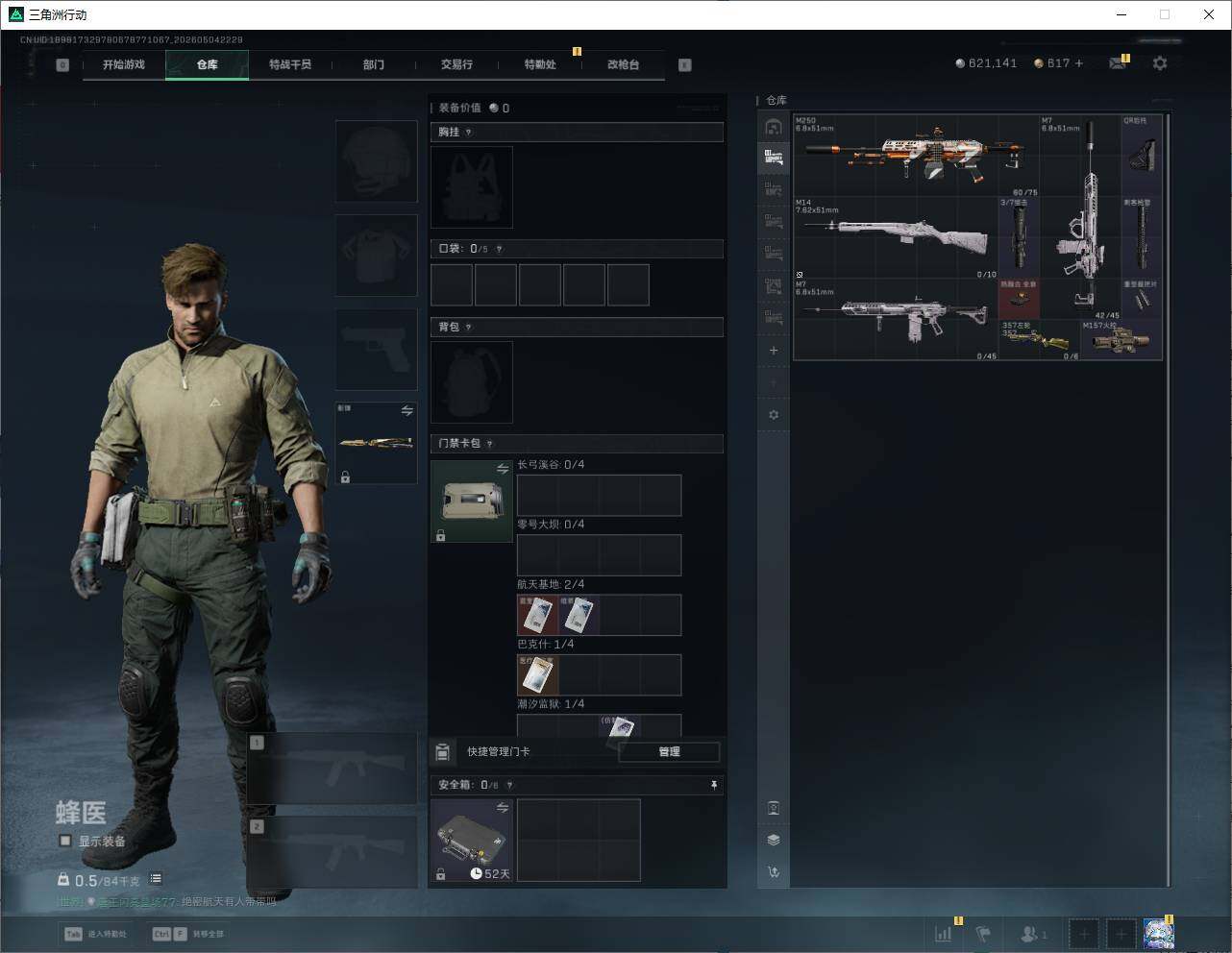Open the mail inbox icon
The height and width of the screenshot is (953, 1232).
click(x=1117, y=63)
